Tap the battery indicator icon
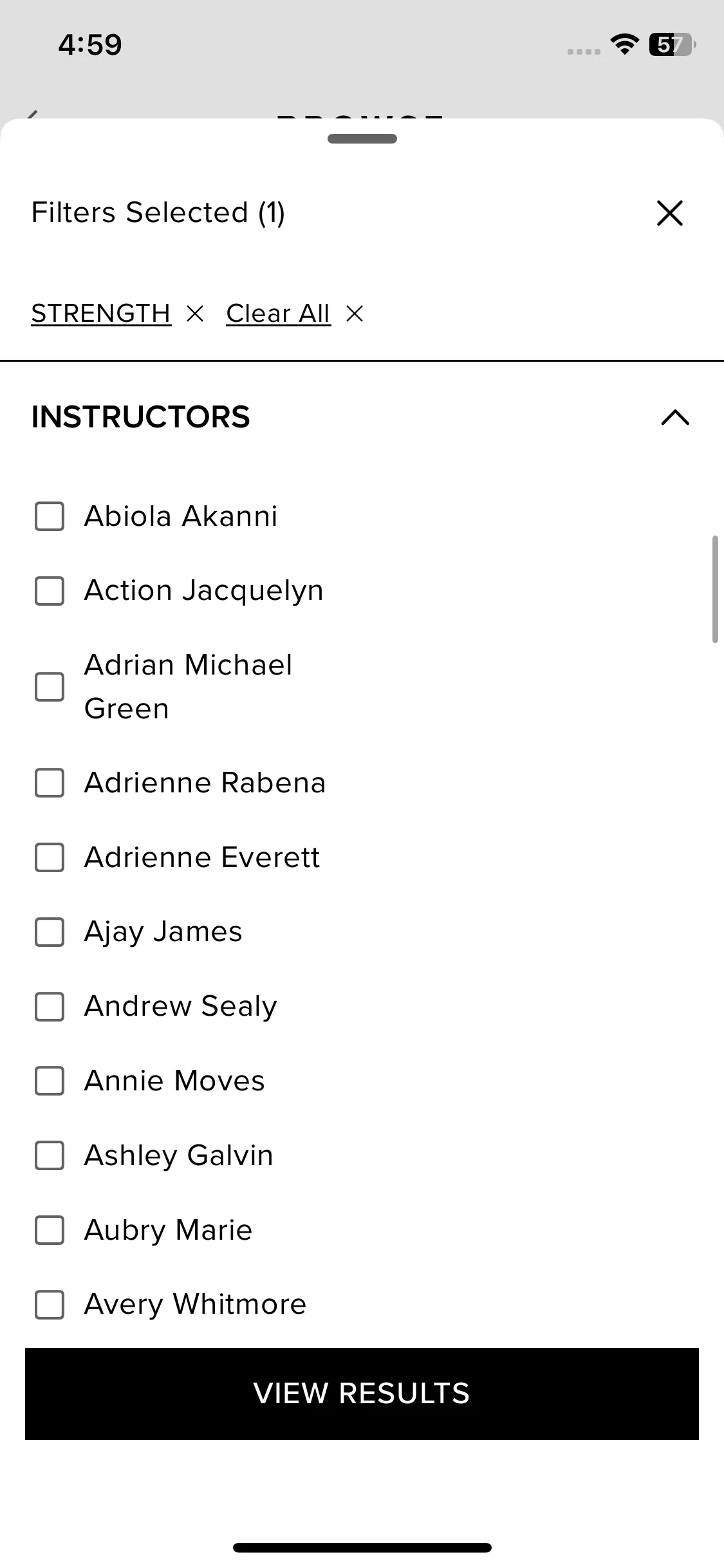This screenshot has width=724, height=1568. pyautogui.click(x=671, y=44)
